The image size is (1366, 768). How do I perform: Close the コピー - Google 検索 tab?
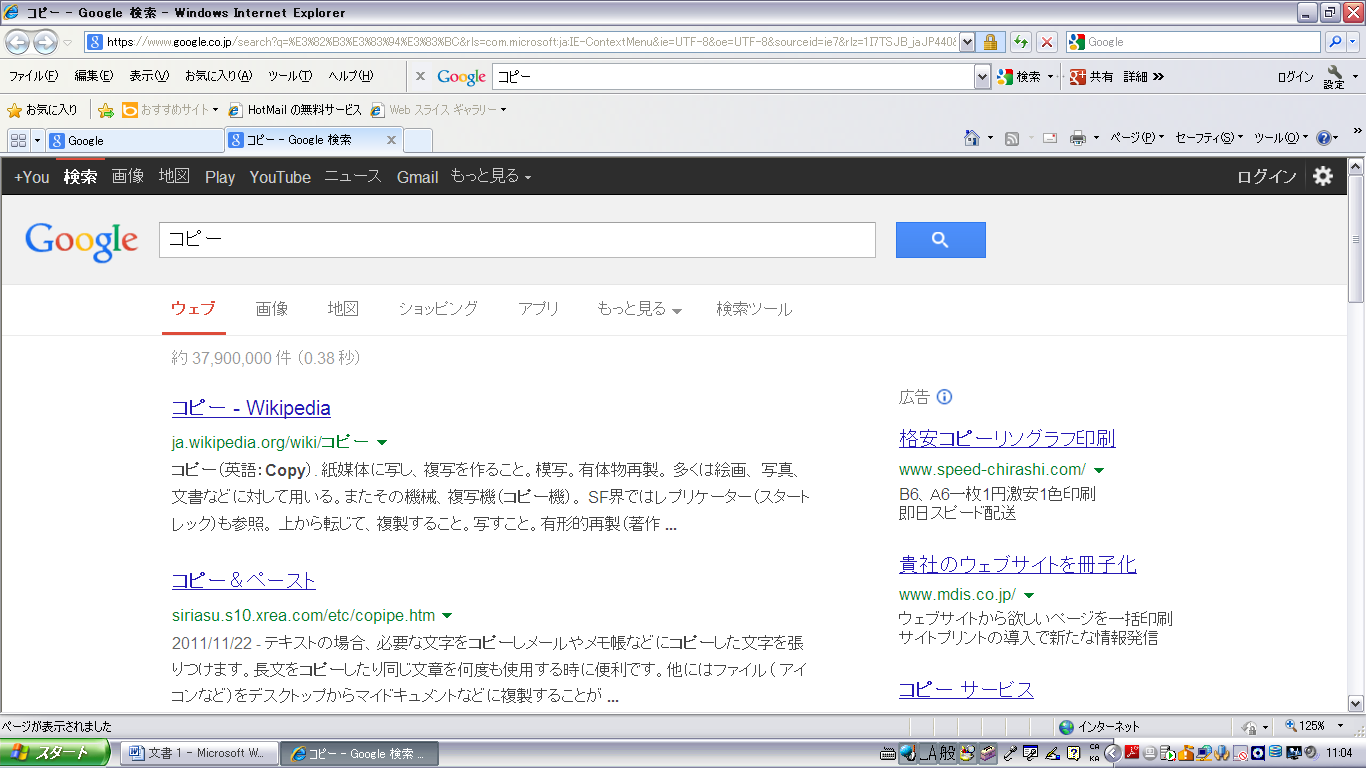392,141
